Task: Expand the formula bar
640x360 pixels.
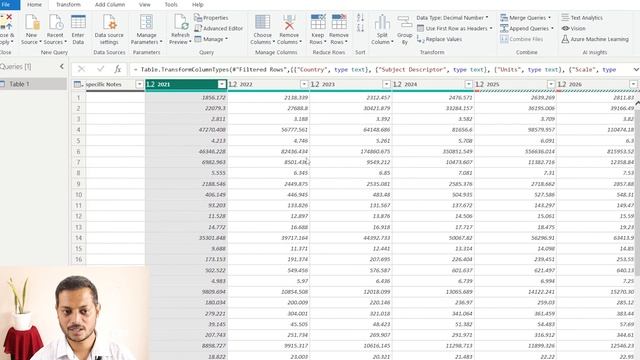Action: click(x=636, y=69)
